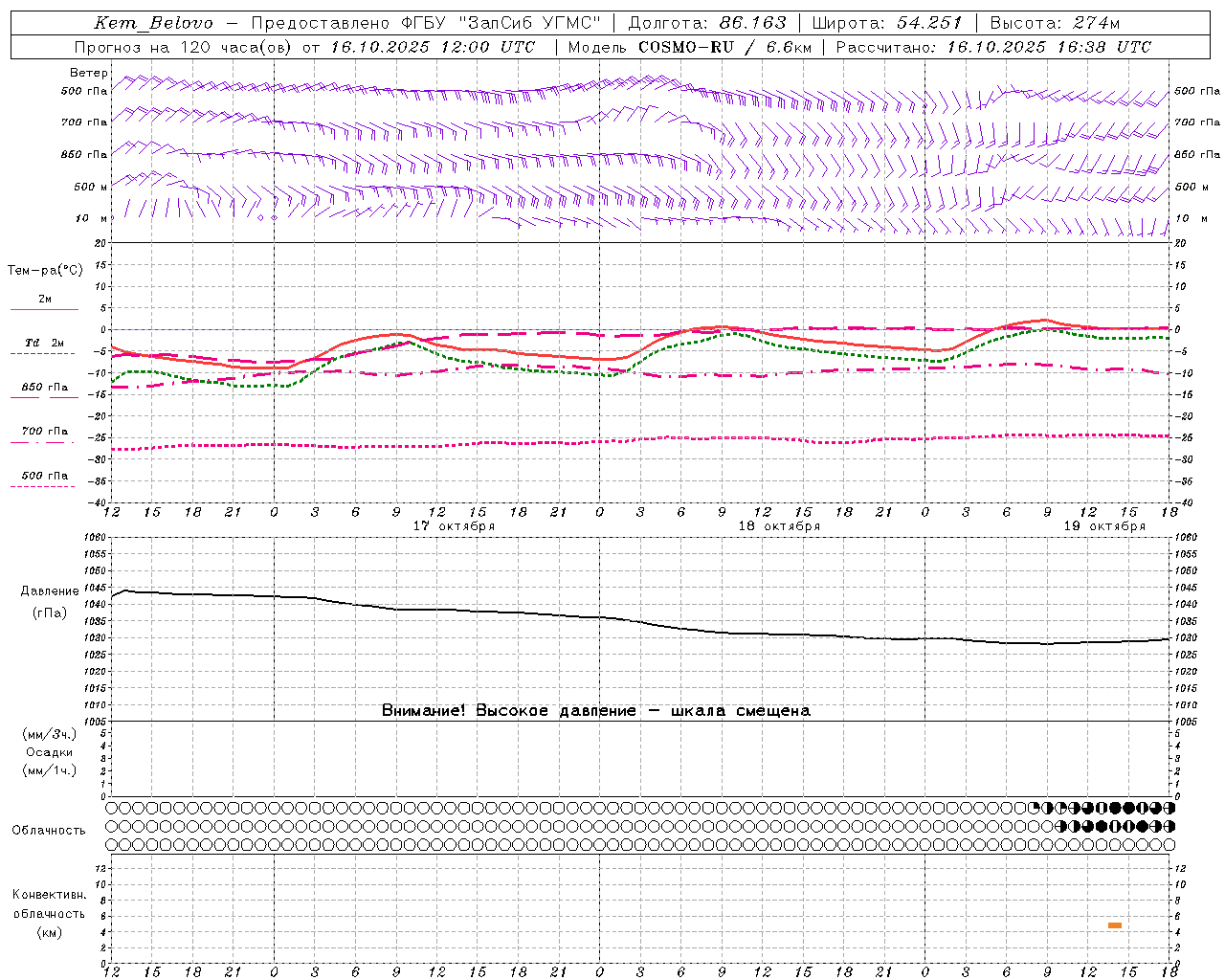Click the Прогноз на 120 часа(ов) text
This screenshot has height=980, width=1225.
tap(184, 47)
